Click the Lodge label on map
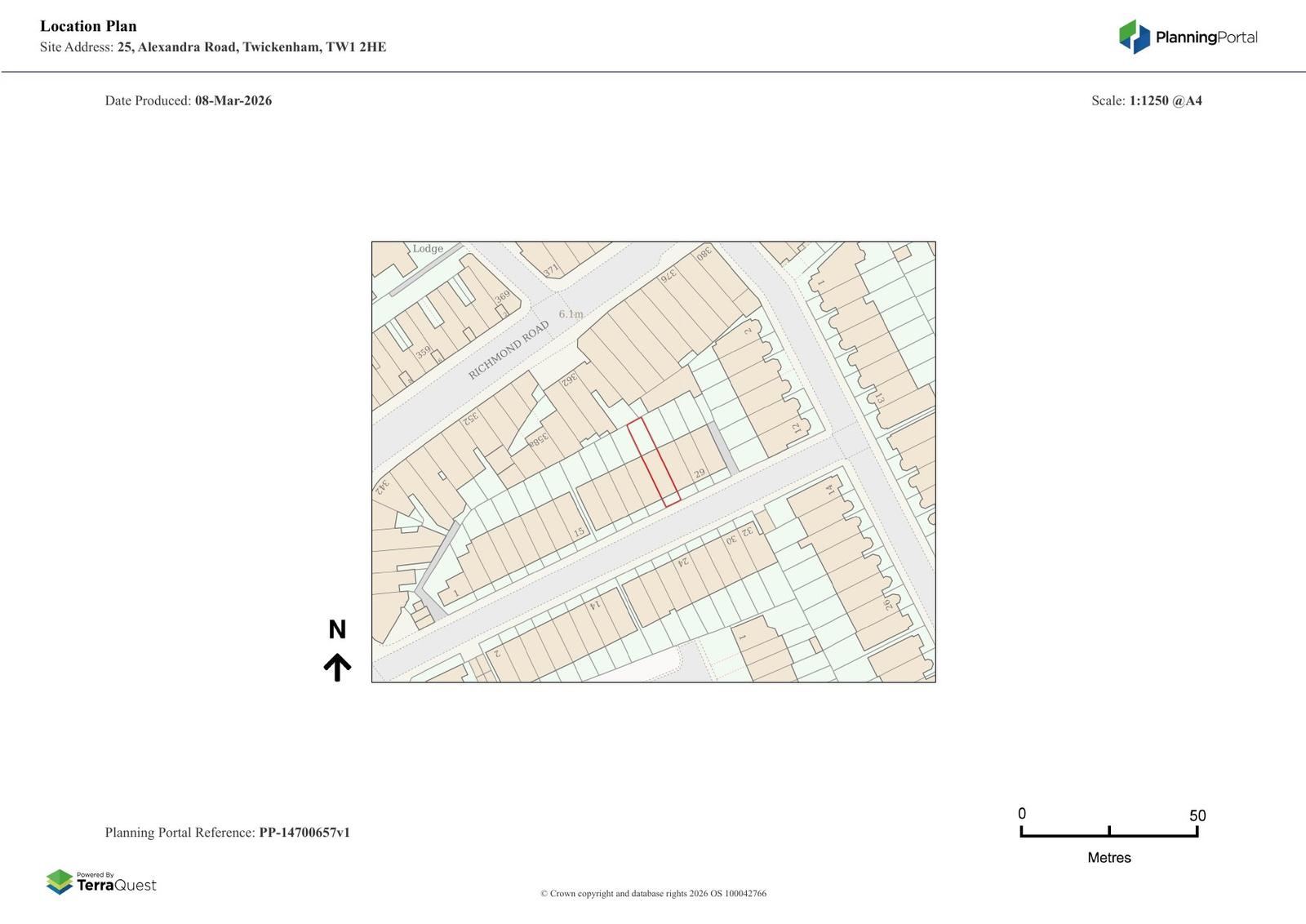Image resolution: width=1306 pixels, height=924 pixels. coord(428,249)
